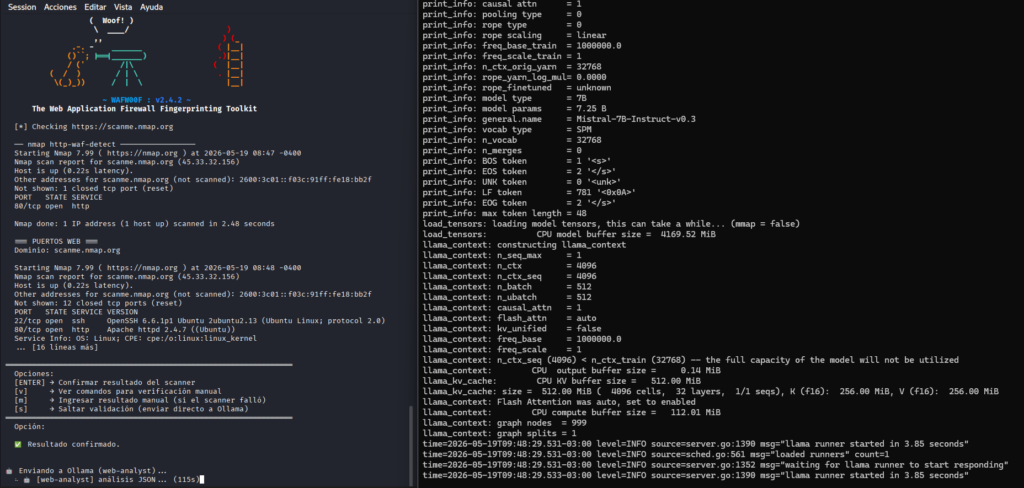Image resolution: width=1024 pixels, height=488 pixels.
Task: Click 'CPU KV buffer size = 512.00 MiB' line
Action: coord(562,381)
